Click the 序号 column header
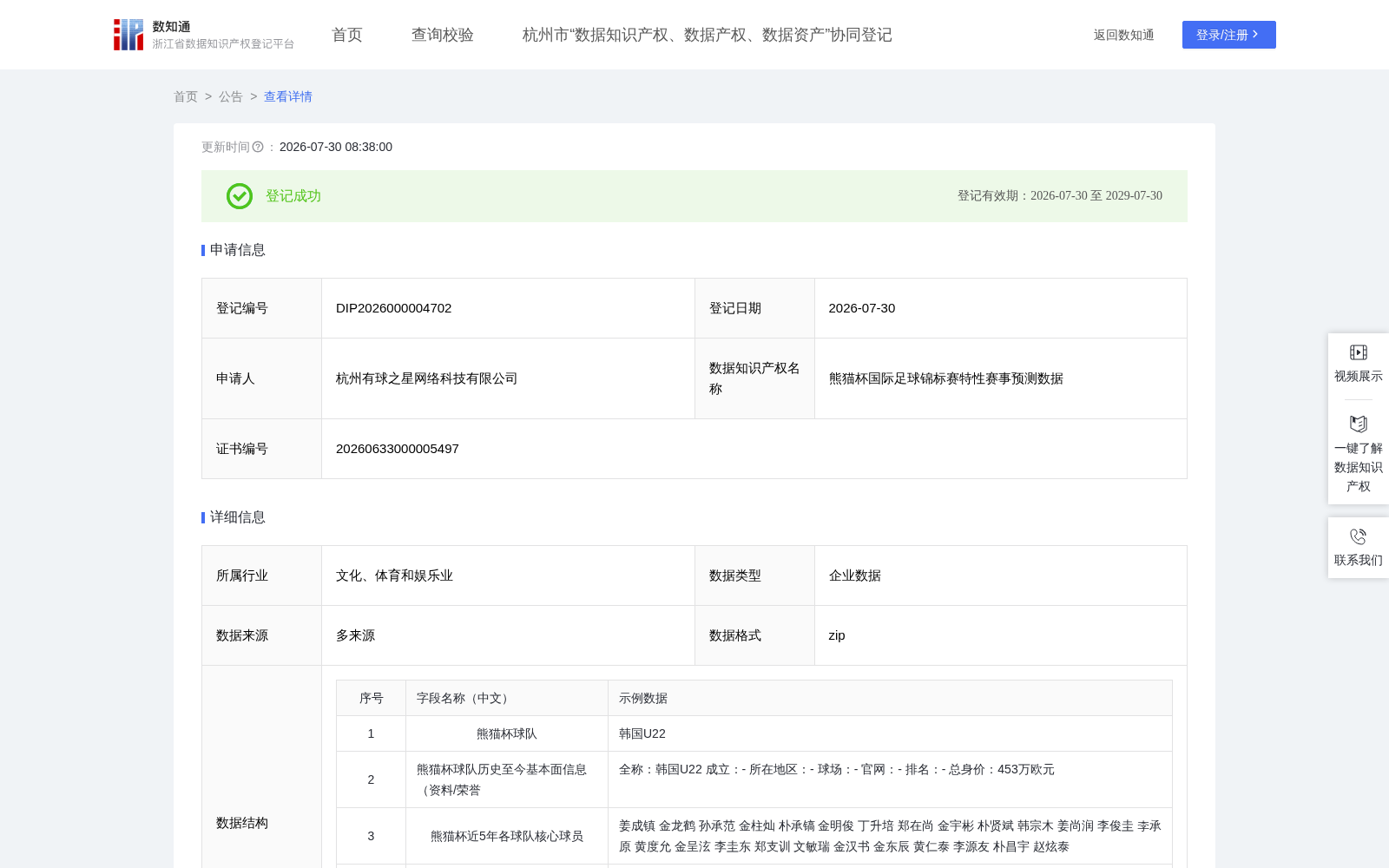Viewport: 1389px width, 868px height. coord(372,698)
